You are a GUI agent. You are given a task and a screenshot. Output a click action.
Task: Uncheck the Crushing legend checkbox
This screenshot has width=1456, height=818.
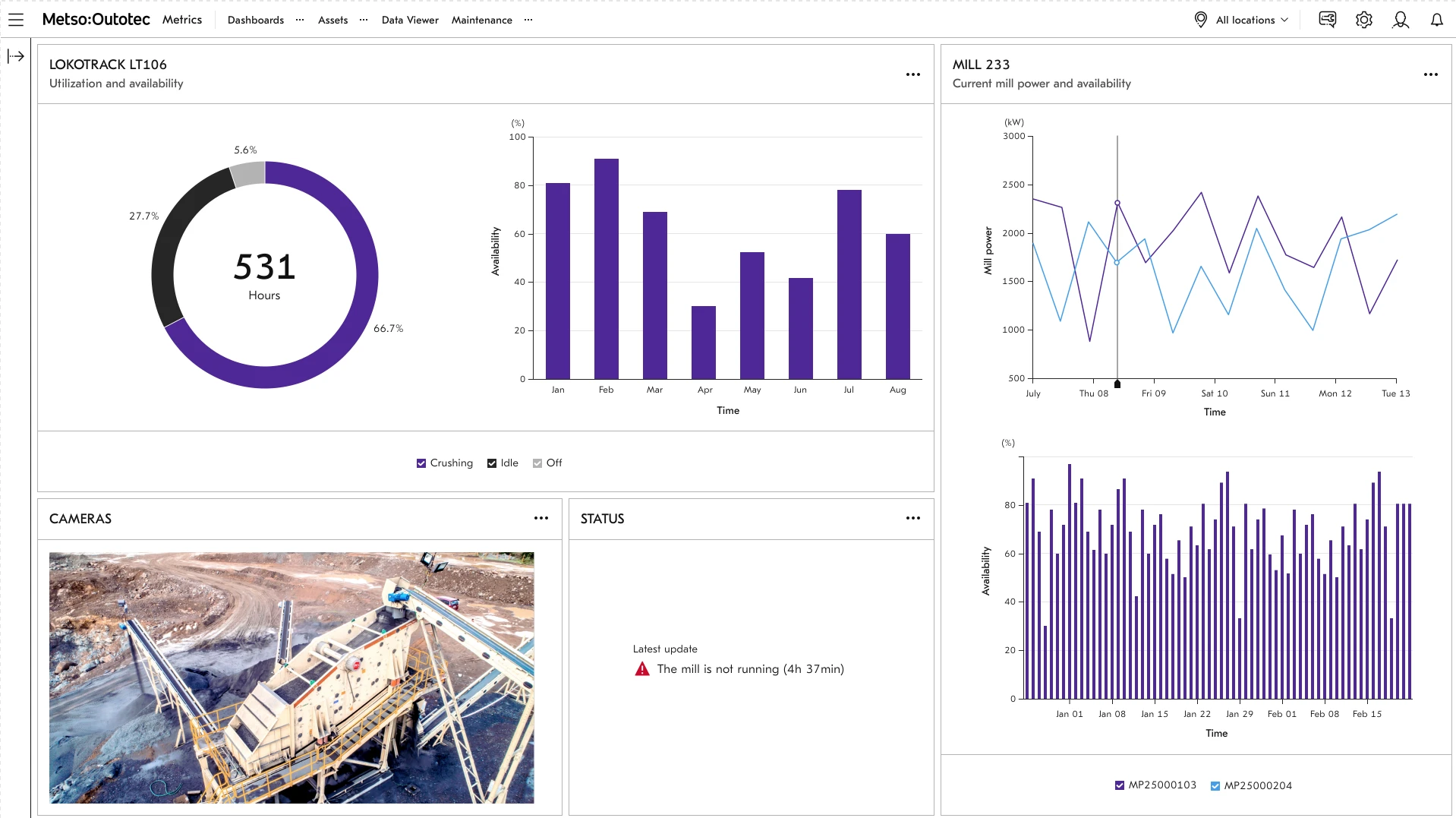[422, 463]
